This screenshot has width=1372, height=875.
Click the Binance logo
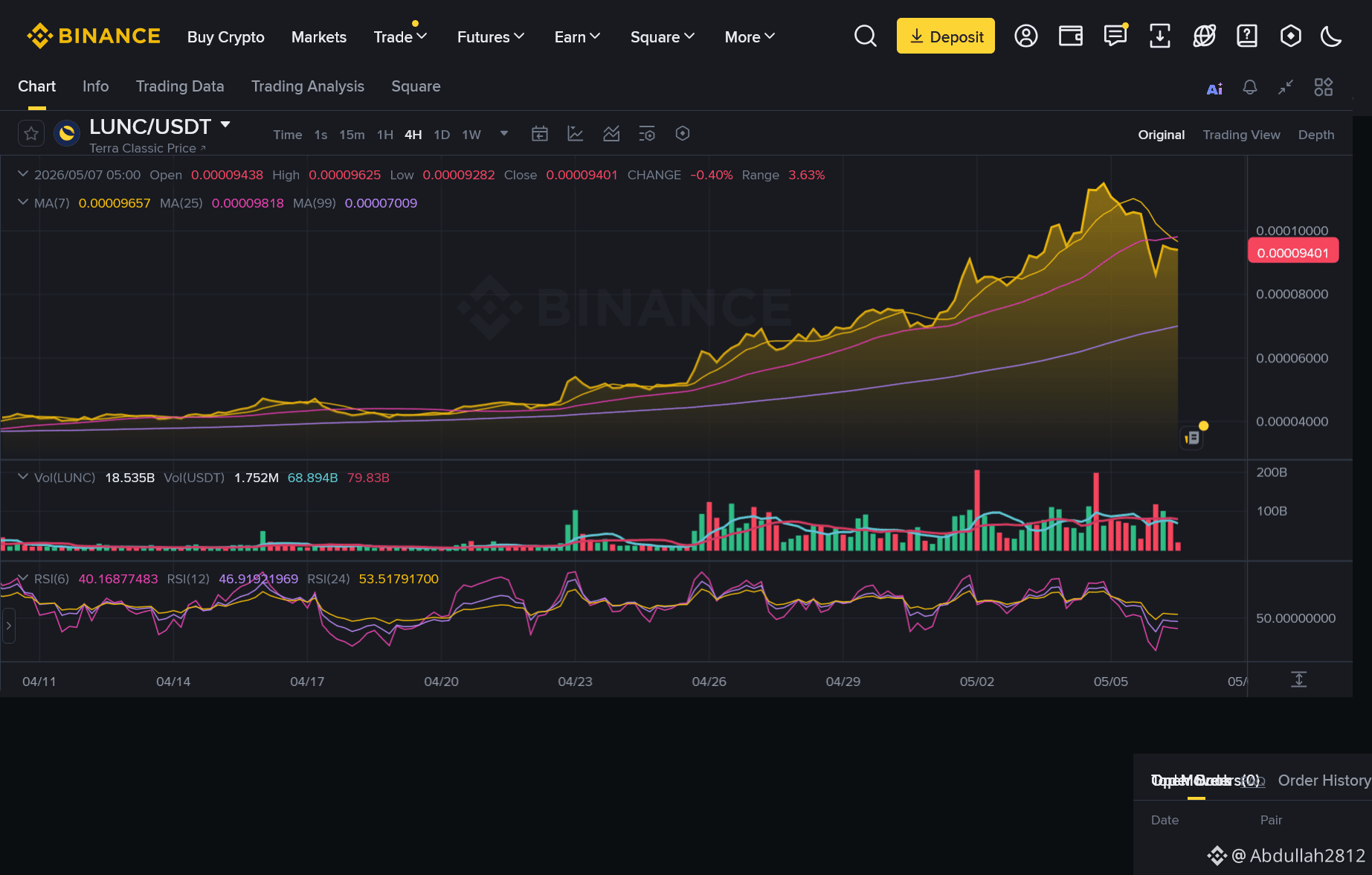point(94,36)
